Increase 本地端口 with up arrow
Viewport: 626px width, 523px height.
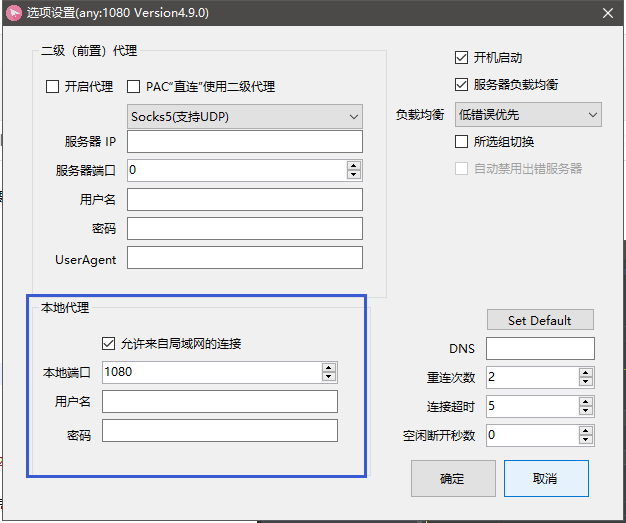329,368
